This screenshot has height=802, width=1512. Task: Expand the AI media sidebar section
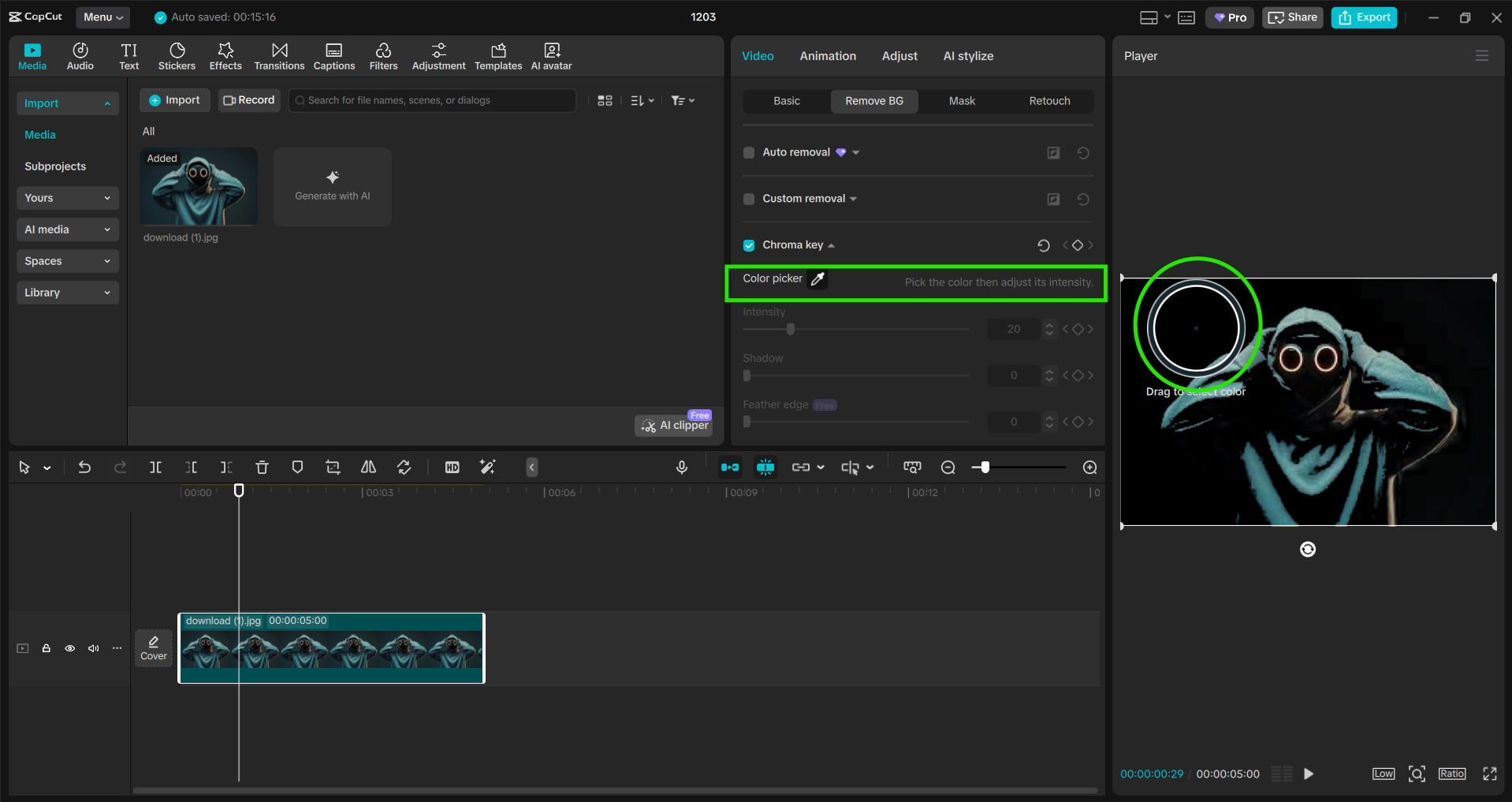[x=67, y=229]
